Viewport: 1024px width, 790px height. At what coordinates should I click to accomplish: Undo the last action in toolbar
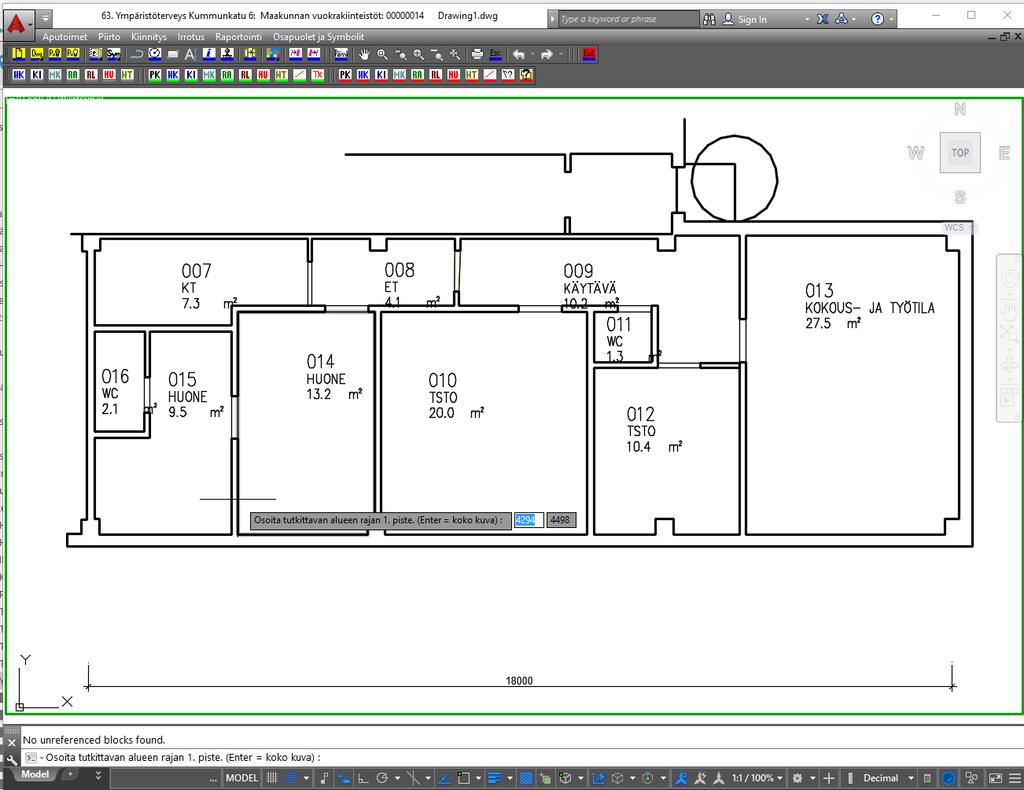(x=519, y=54)
